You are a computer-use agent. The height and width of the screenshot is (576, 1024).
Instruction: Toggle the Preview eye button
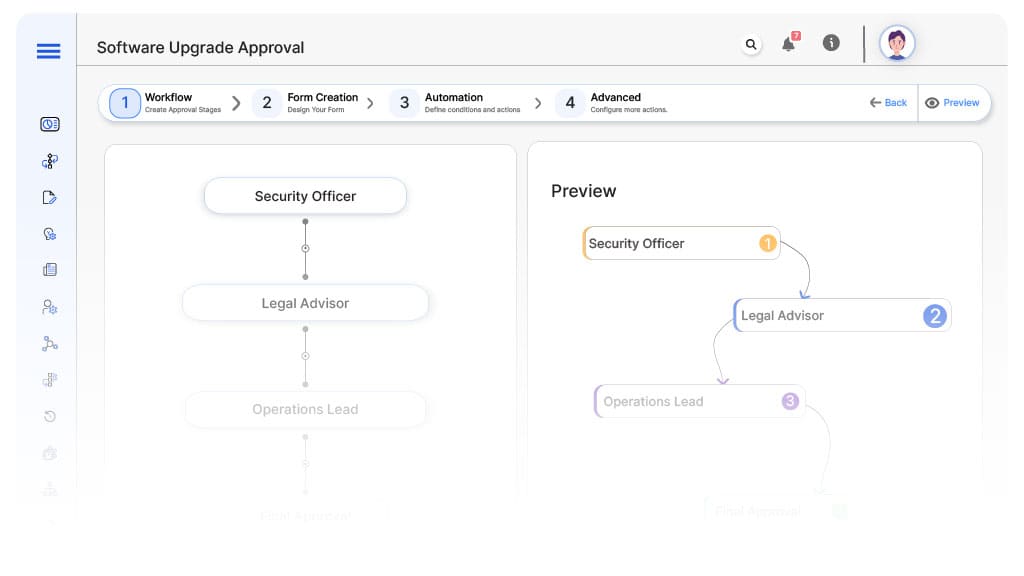click(x=952, y=103)
